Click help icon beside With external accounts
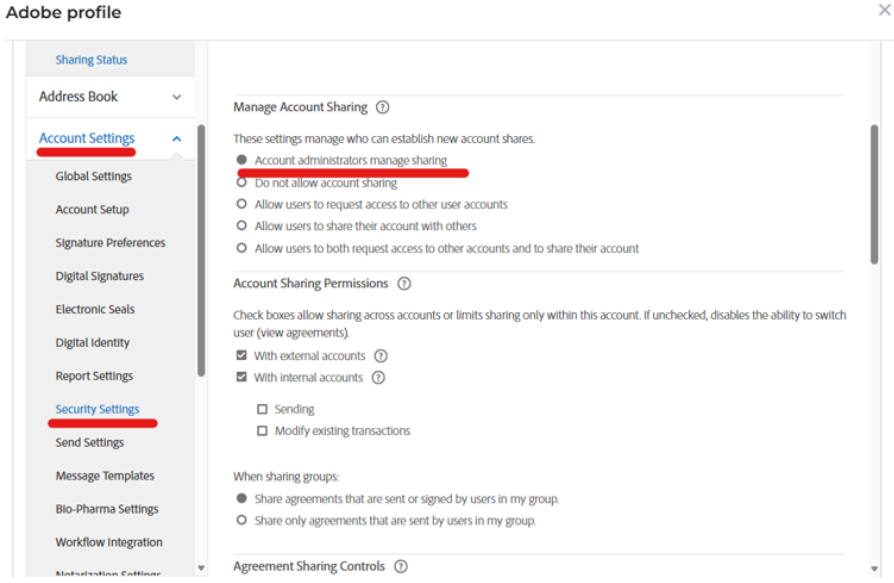Viewport: 894px width, 583px height. 380,356
